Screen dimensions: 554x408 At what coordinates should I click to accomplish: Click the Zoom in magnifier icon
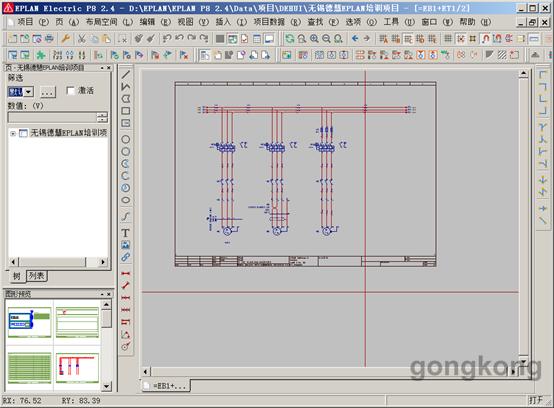tap(314, 39)
